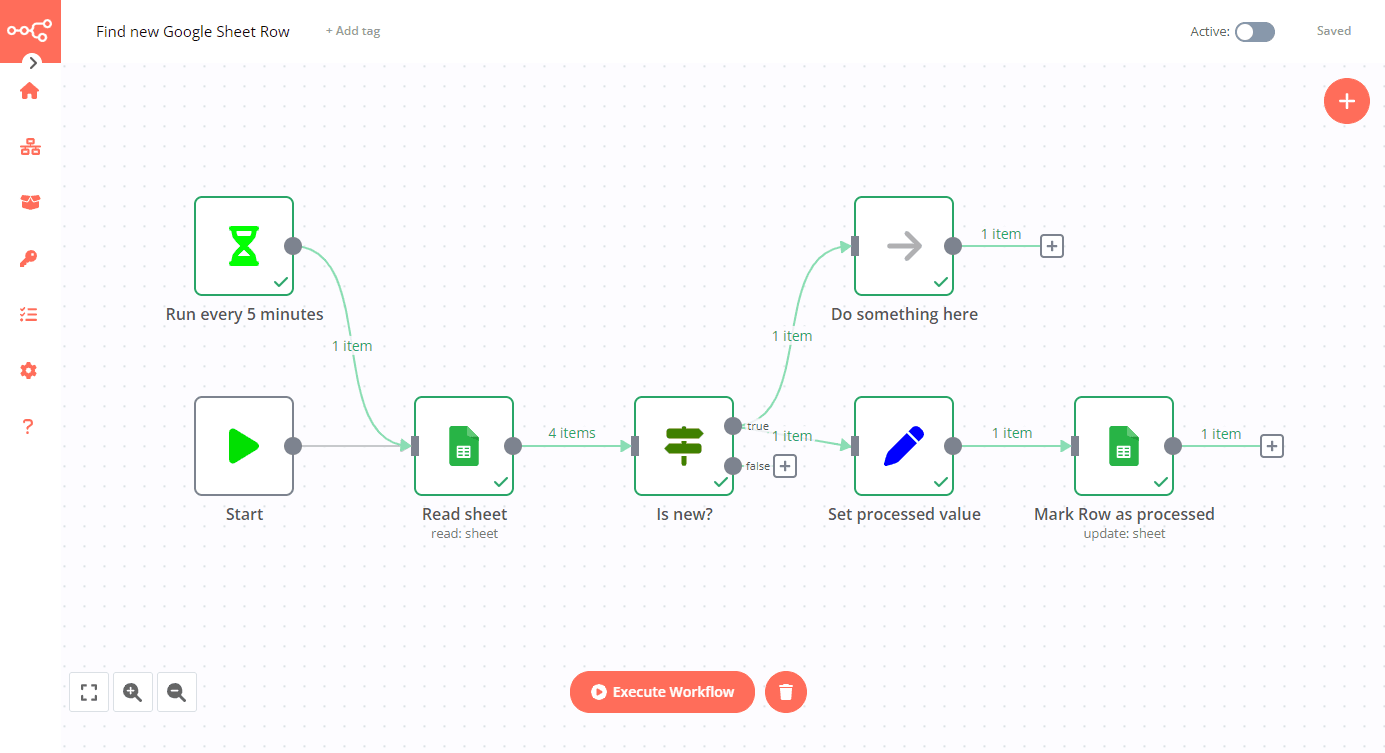Image resolution: width=1385 pixels, height=753 pixels.
Task: Select the Set processed value node
Action: pos(904,446)
